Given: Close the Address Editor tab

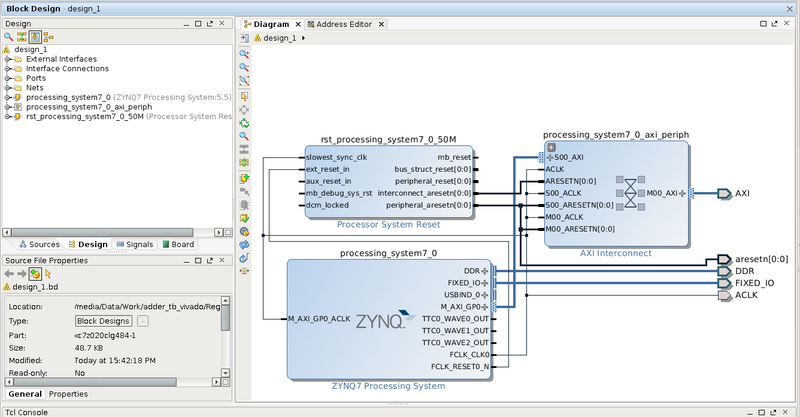Looking at the screenshot, I should (380, 24).
